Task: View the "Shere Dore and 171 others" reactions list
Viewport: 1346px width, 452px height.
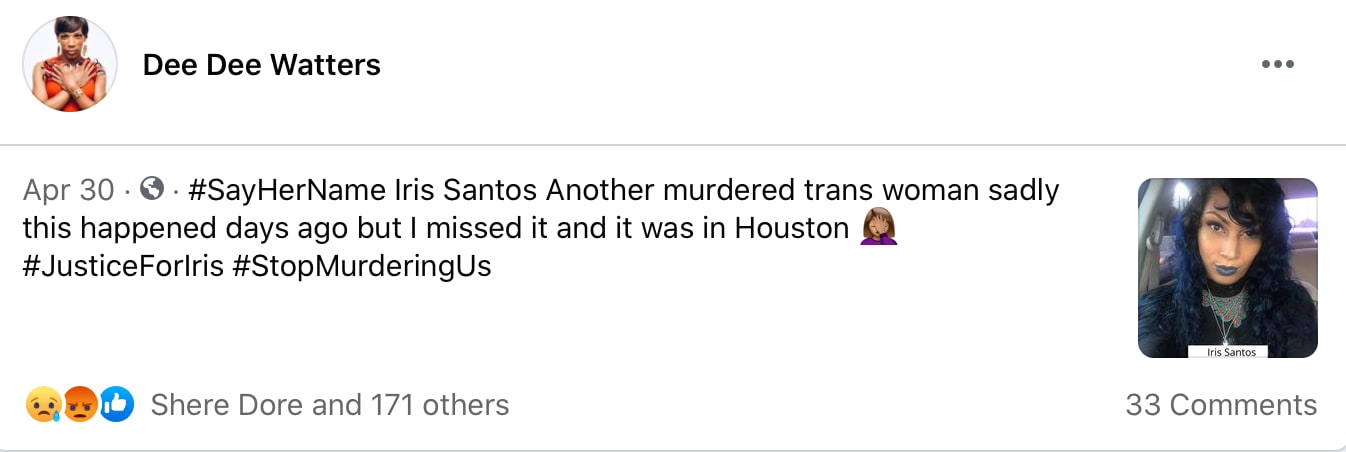Action: [329, 405]
